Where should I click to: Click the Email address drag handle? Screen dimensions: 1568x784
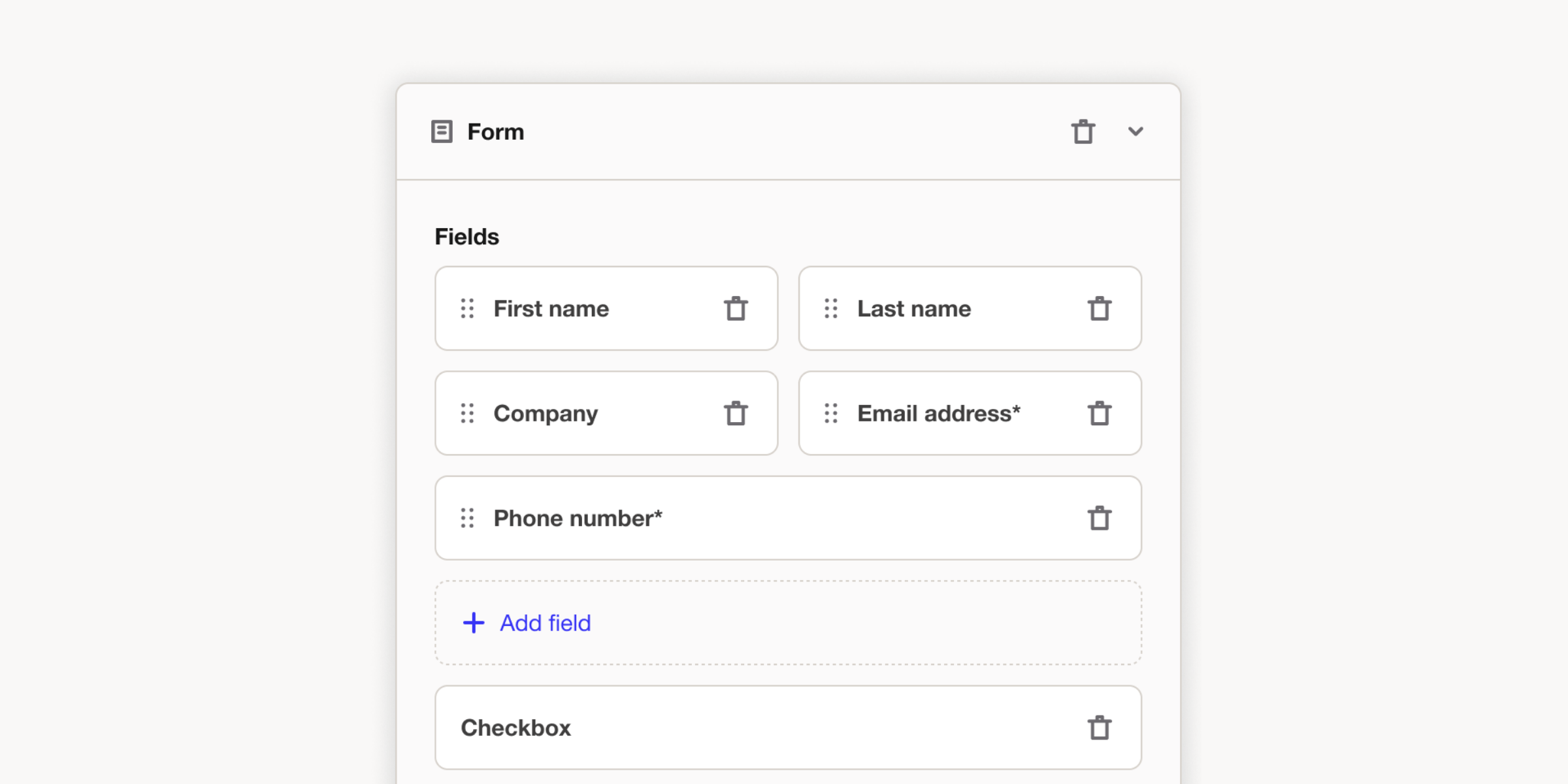[x=830, y=413]
